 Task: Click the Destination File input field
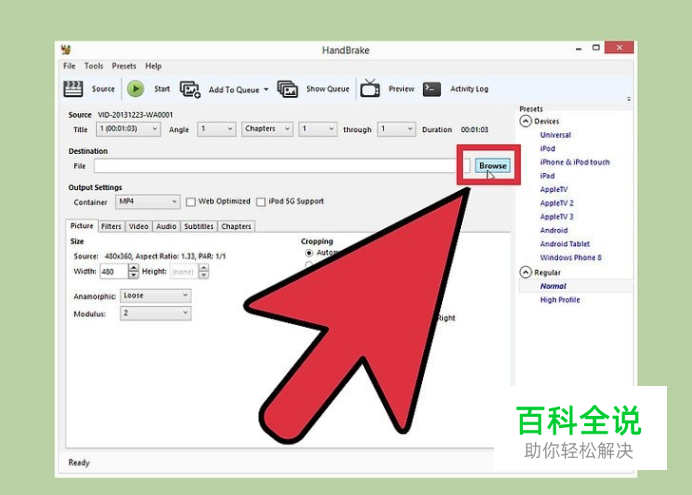(282, 166)
